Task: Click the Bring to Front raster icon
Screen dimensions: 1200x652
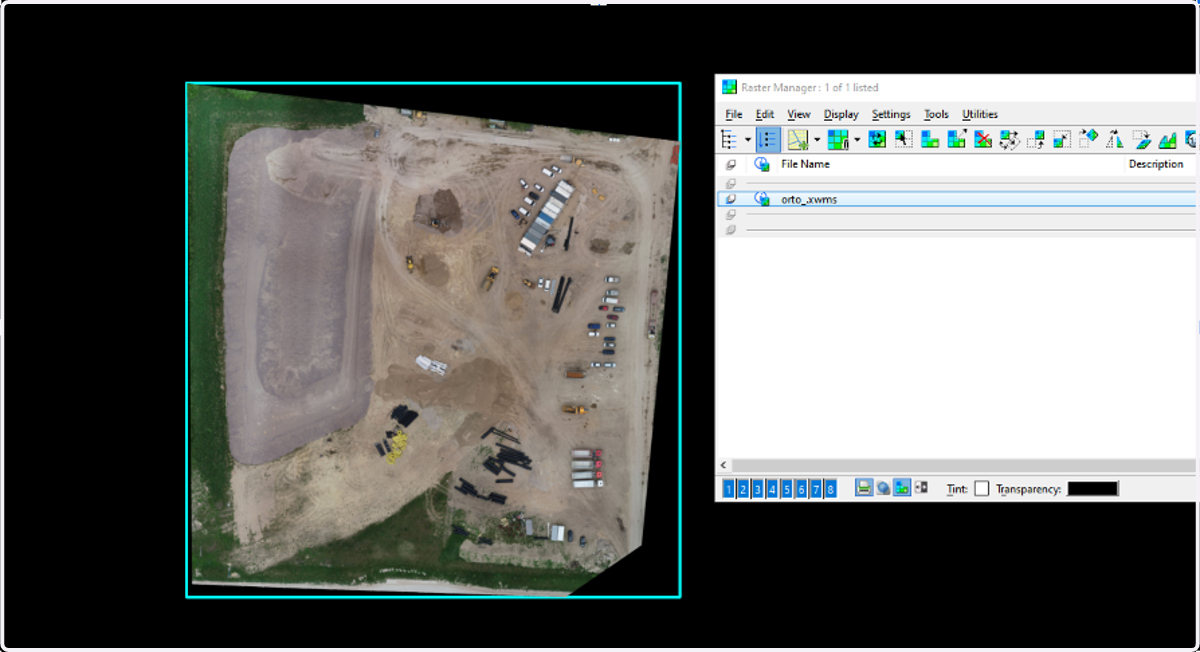Action: pyautogui.click(x=930, y=140)
